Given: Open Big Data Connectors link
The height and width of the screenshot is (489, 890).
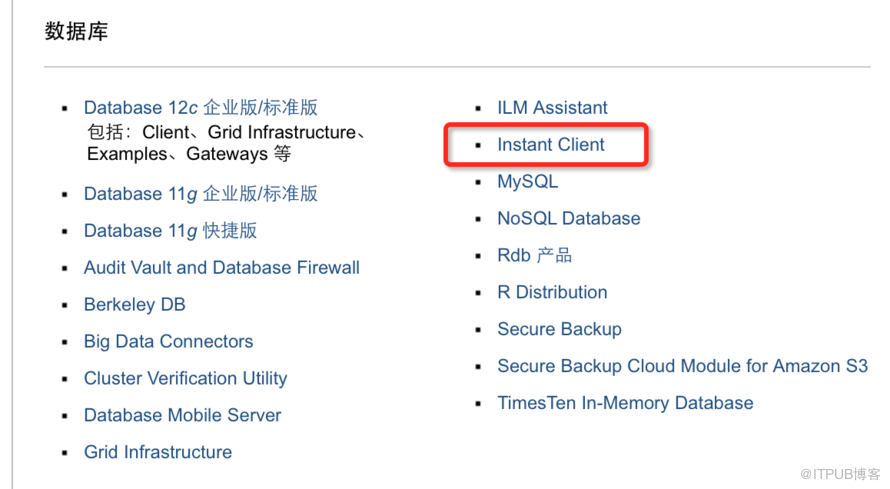Looking at the screenshot, I should click(x=169, y=342).
